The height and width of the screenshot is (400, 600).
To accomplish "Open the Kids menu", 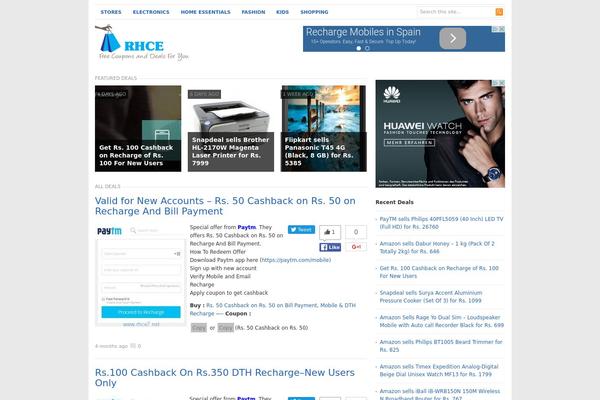I will 282,12.
